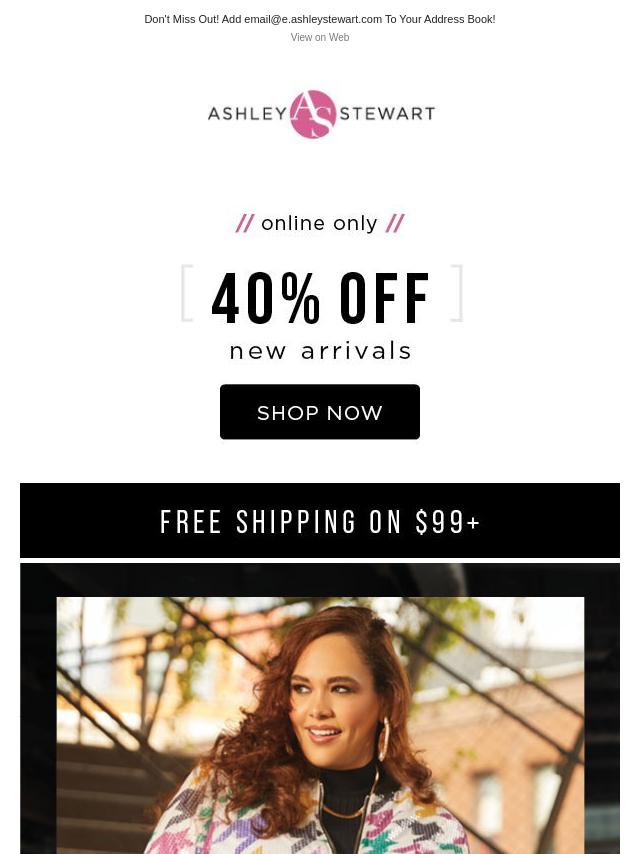Image resolution: width=640 pixels, height=854 pixels.
Task: Click the gray left bracket beside 40%
Action: pyautogui.click(x=187, y=293)
